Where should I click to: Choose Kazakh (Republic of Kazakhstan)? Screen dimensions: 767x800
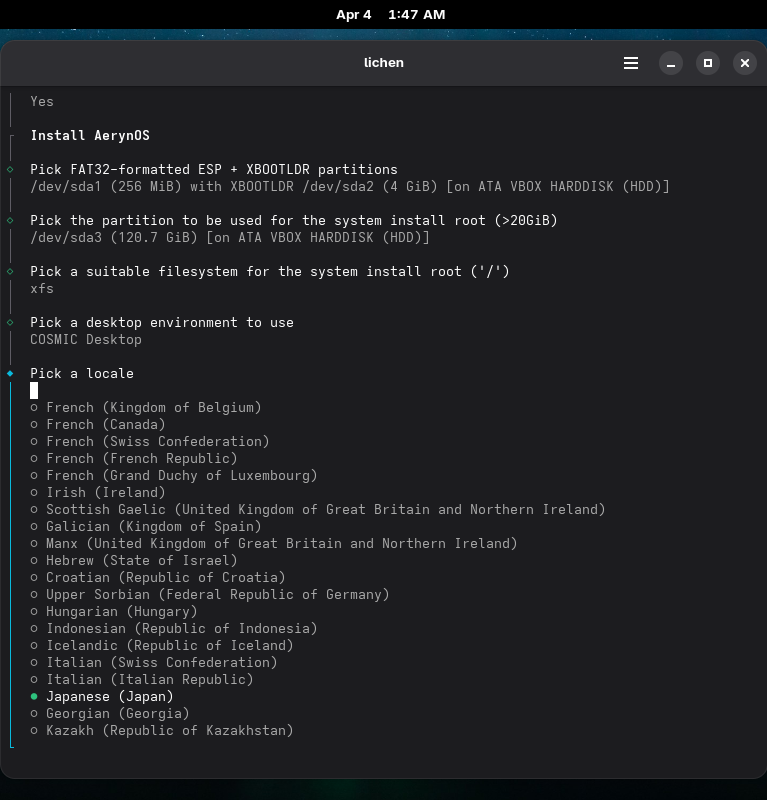169,730
